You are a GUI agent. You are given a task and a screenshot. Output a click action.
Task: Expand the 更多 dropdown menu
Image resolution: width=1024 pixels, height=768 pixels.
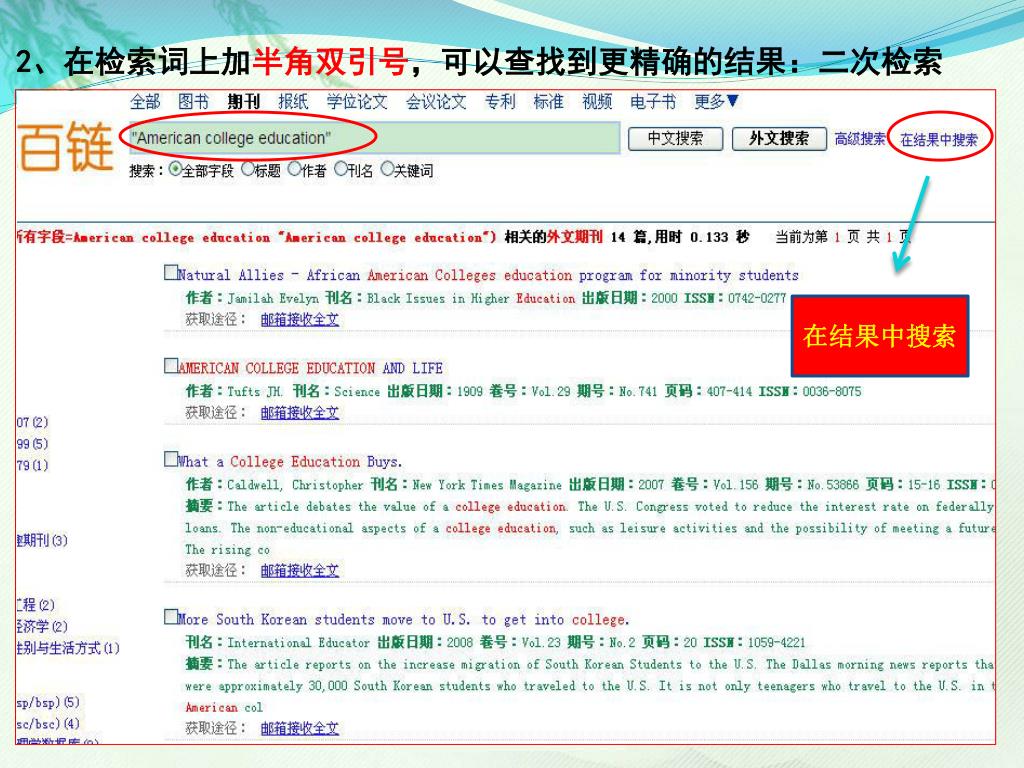[x=716, y=101]
